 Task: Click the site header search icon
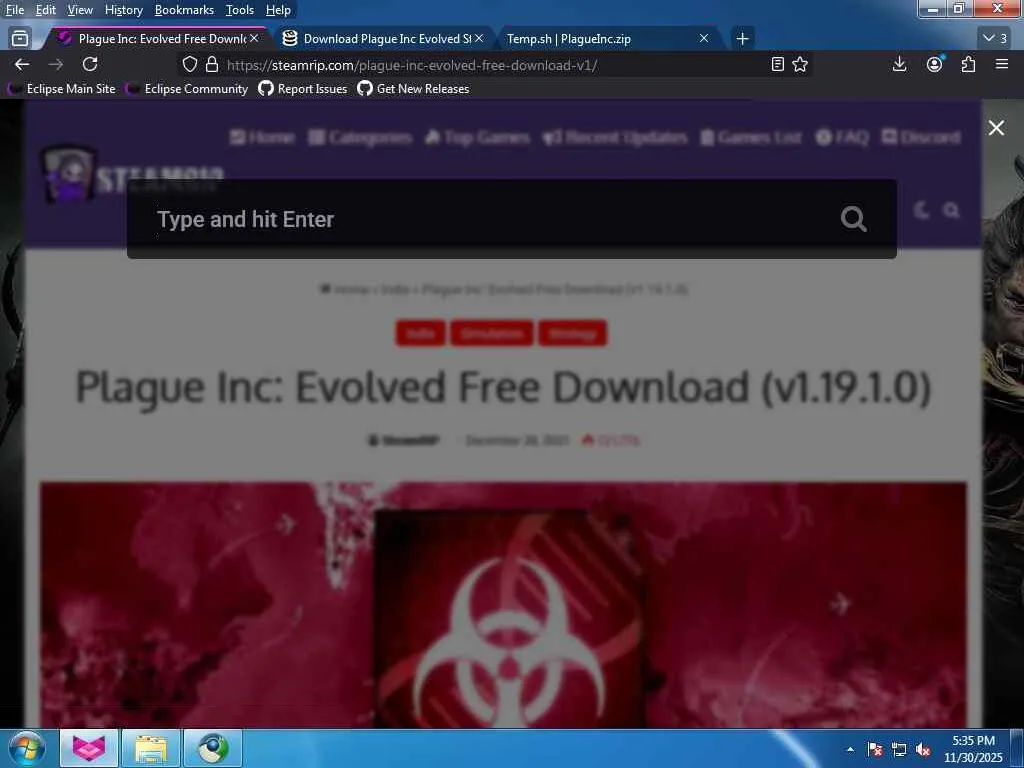[952, 210]
